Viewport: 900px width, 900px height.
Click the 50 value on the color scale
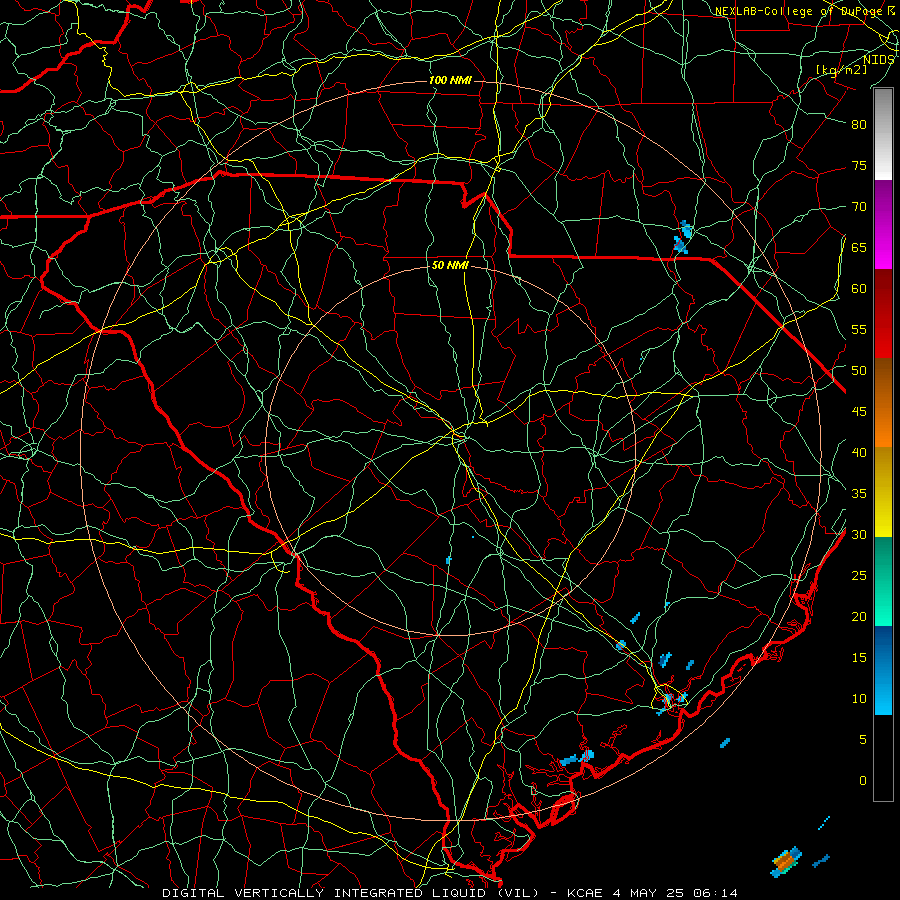tap(859, 371)
